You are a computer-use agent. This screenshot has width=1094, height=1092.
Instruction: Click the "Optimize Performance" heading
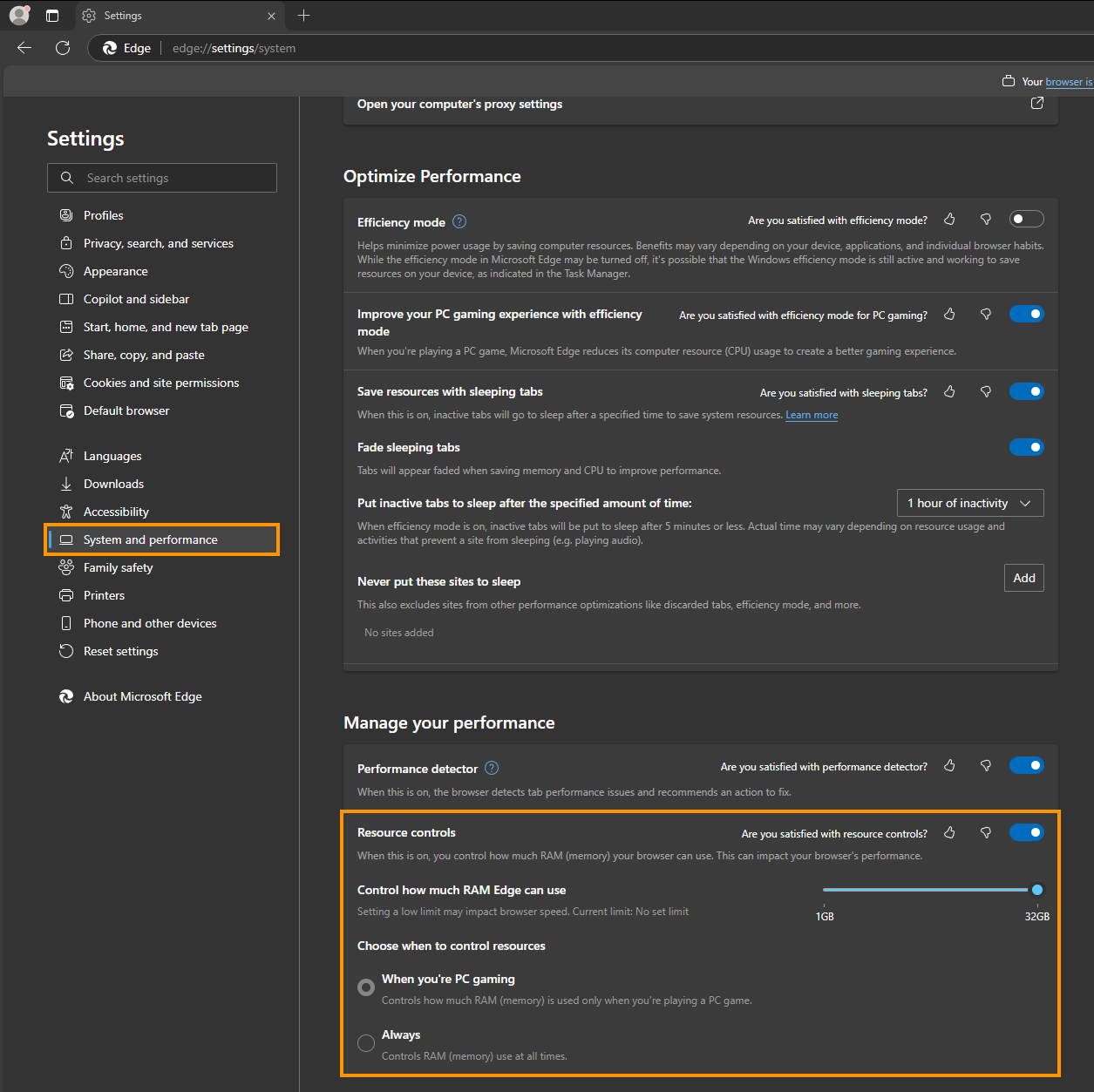(432, 176)
